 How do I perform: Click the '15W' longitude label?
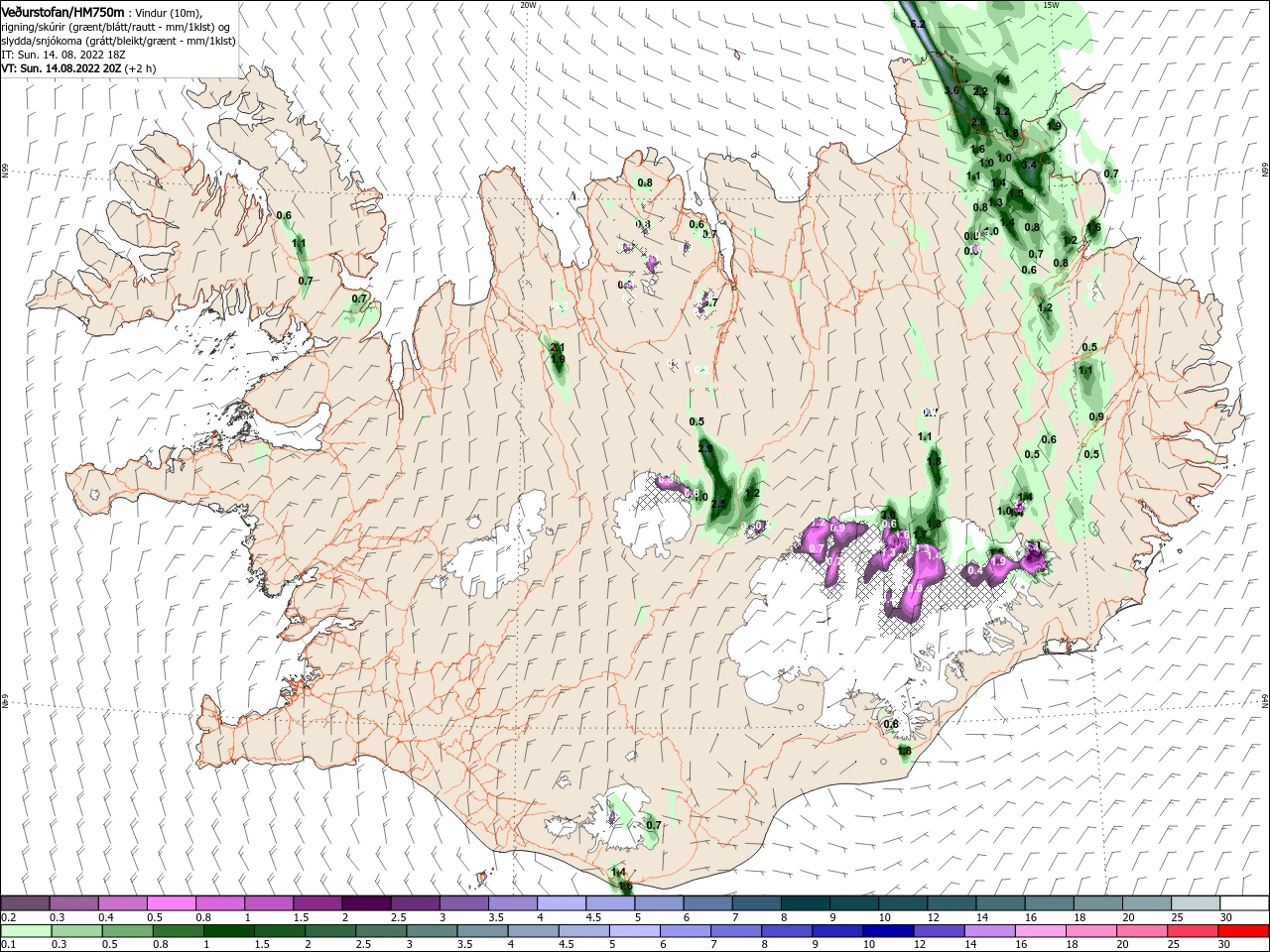(1052, 5)
